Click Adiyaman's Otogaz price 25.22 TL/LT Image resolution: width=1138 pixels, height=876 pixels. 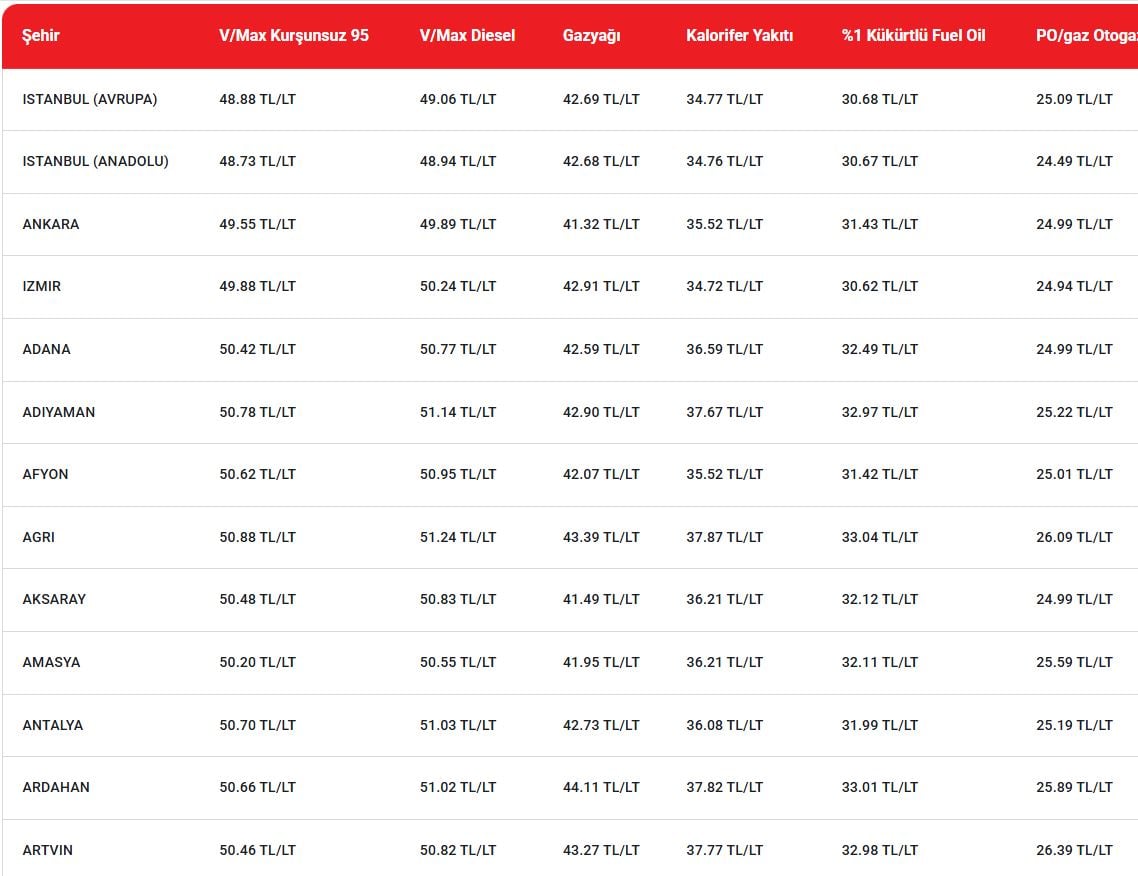1074,412
